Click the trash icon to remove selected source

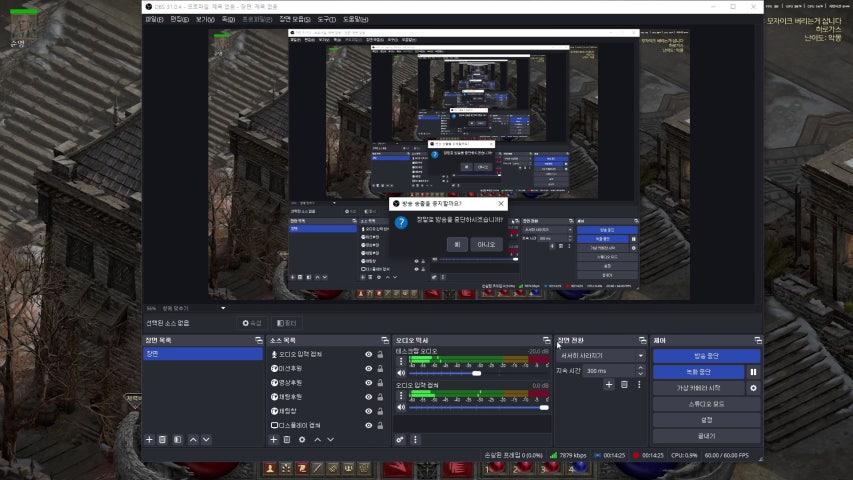tap(287, 439)
